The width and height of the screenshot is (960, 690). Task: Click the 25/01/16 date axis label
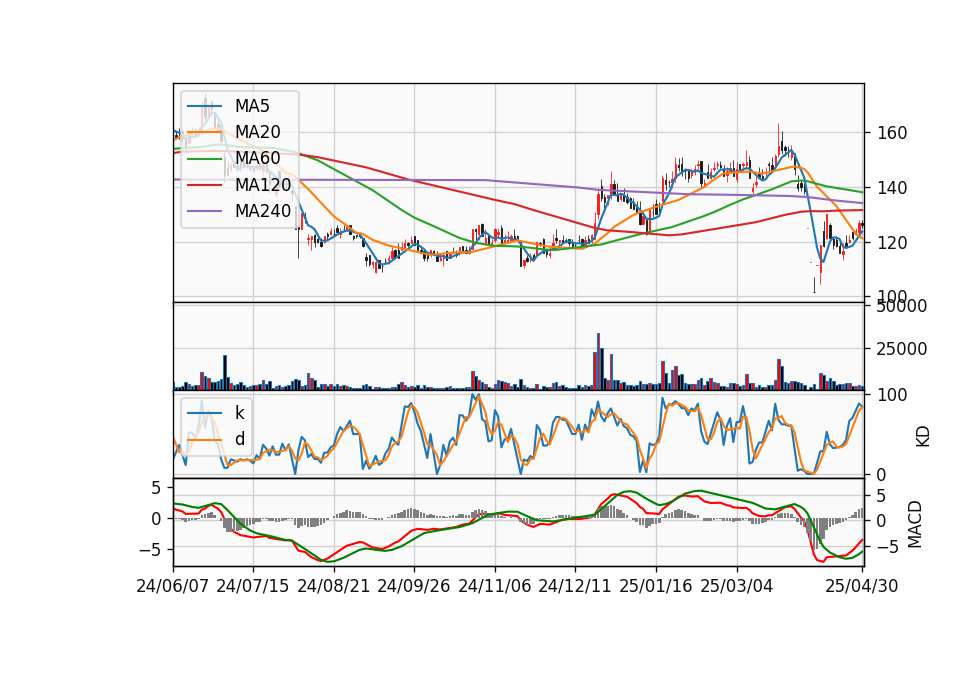656,586
